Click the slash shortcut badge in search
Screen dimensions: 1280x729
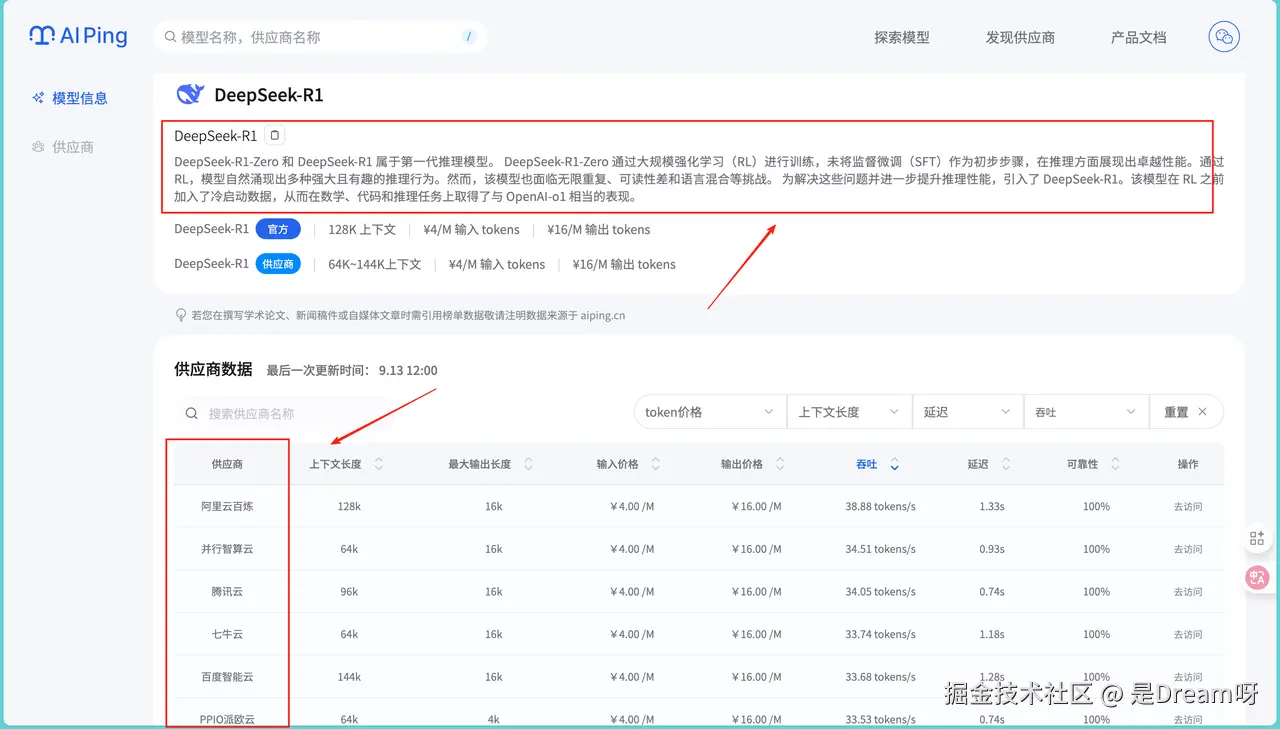(469, 37)
